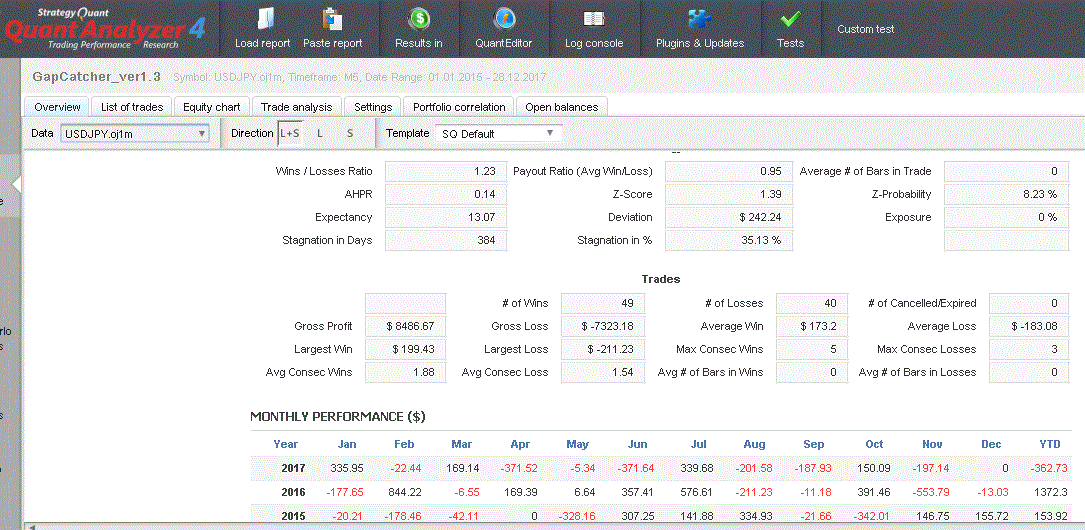The image size is (1085, 530).
Task: Open Log console book icon
Action: (x=594, y=19)
